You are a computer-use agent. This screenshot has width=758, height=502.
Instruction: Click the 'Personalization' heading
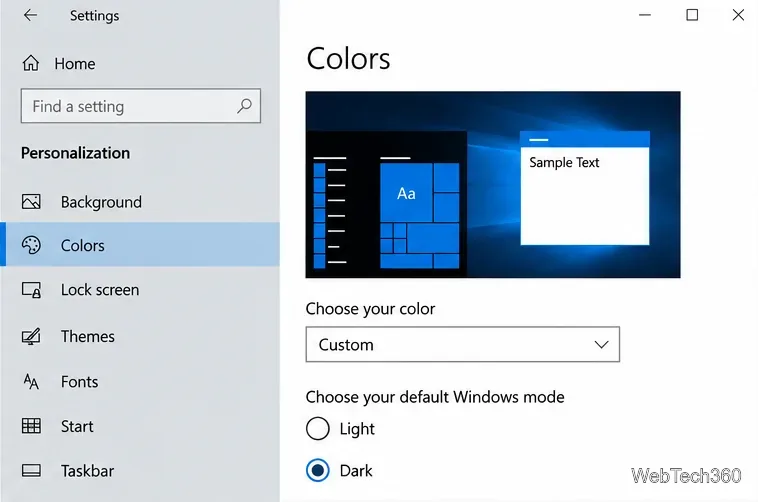[x=75, y=153]
